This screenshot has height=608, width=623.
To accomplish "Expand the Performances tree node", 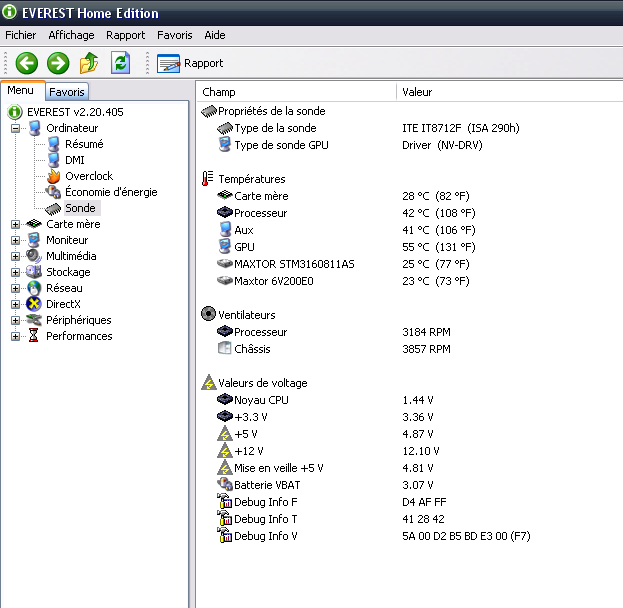I will pyautogui.click(x=15, y=337).
